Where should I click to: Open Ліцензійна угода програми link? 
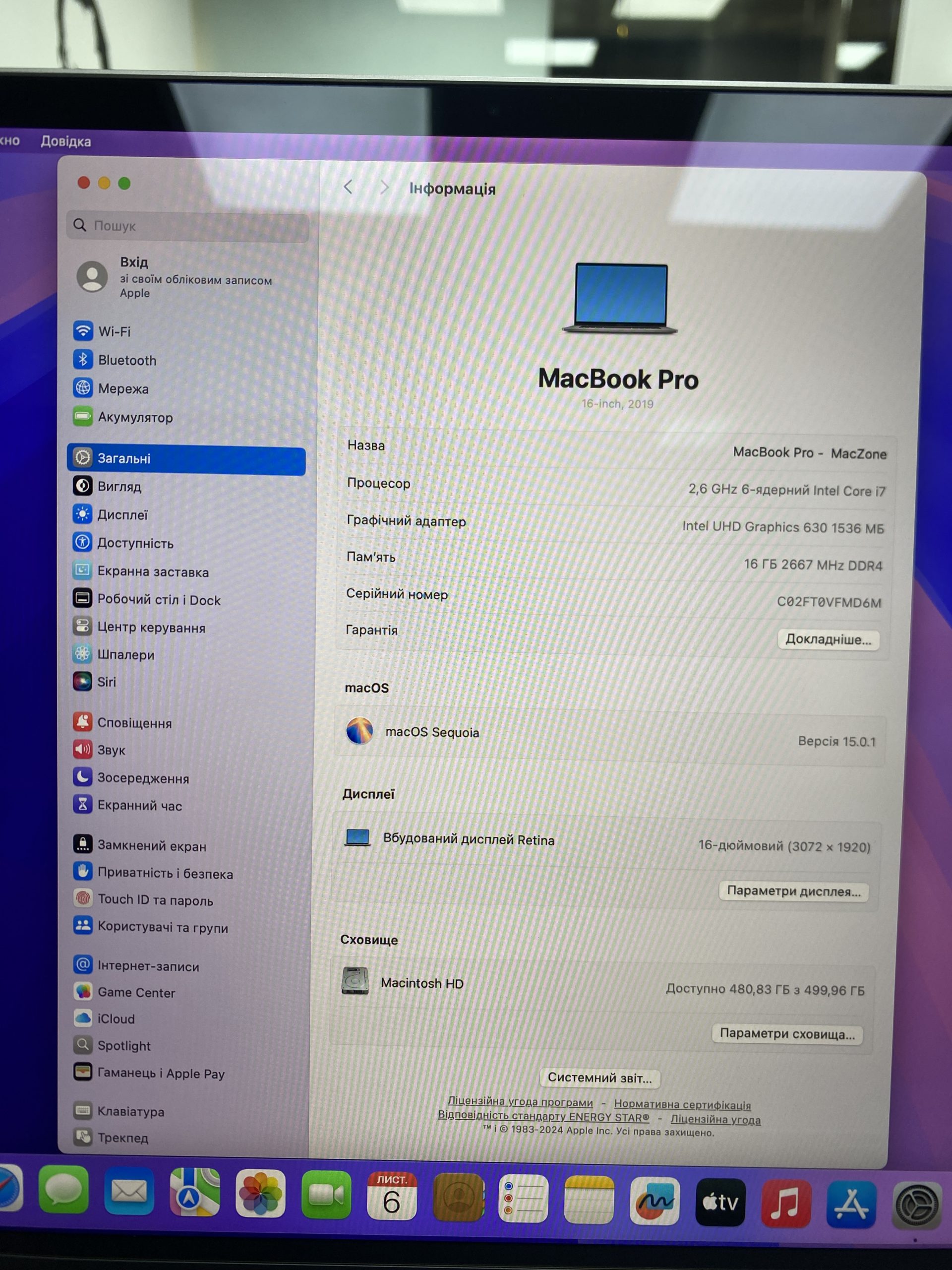pyautogui.click(x=521, y=1102)
